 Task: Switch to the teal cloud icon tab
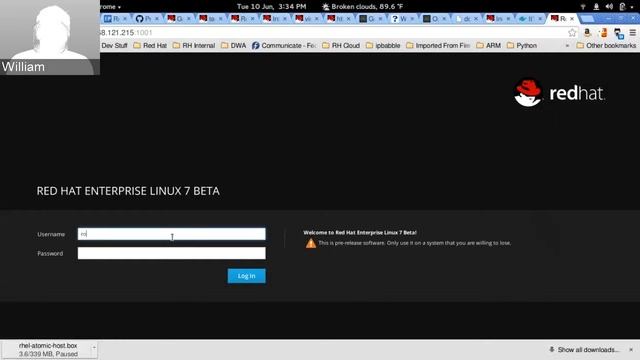tap(530, 18)
